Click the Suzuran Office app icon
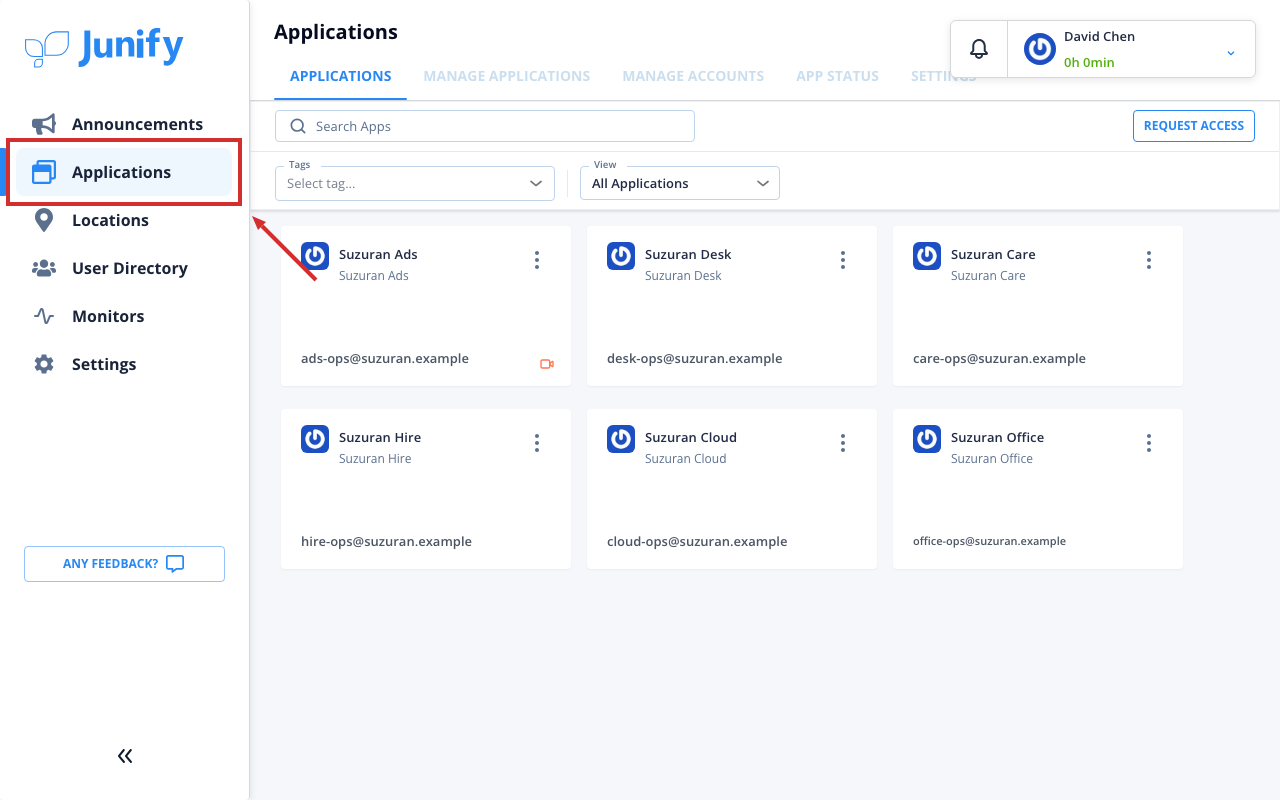The image size is (1280, 800). pos(927,439)
